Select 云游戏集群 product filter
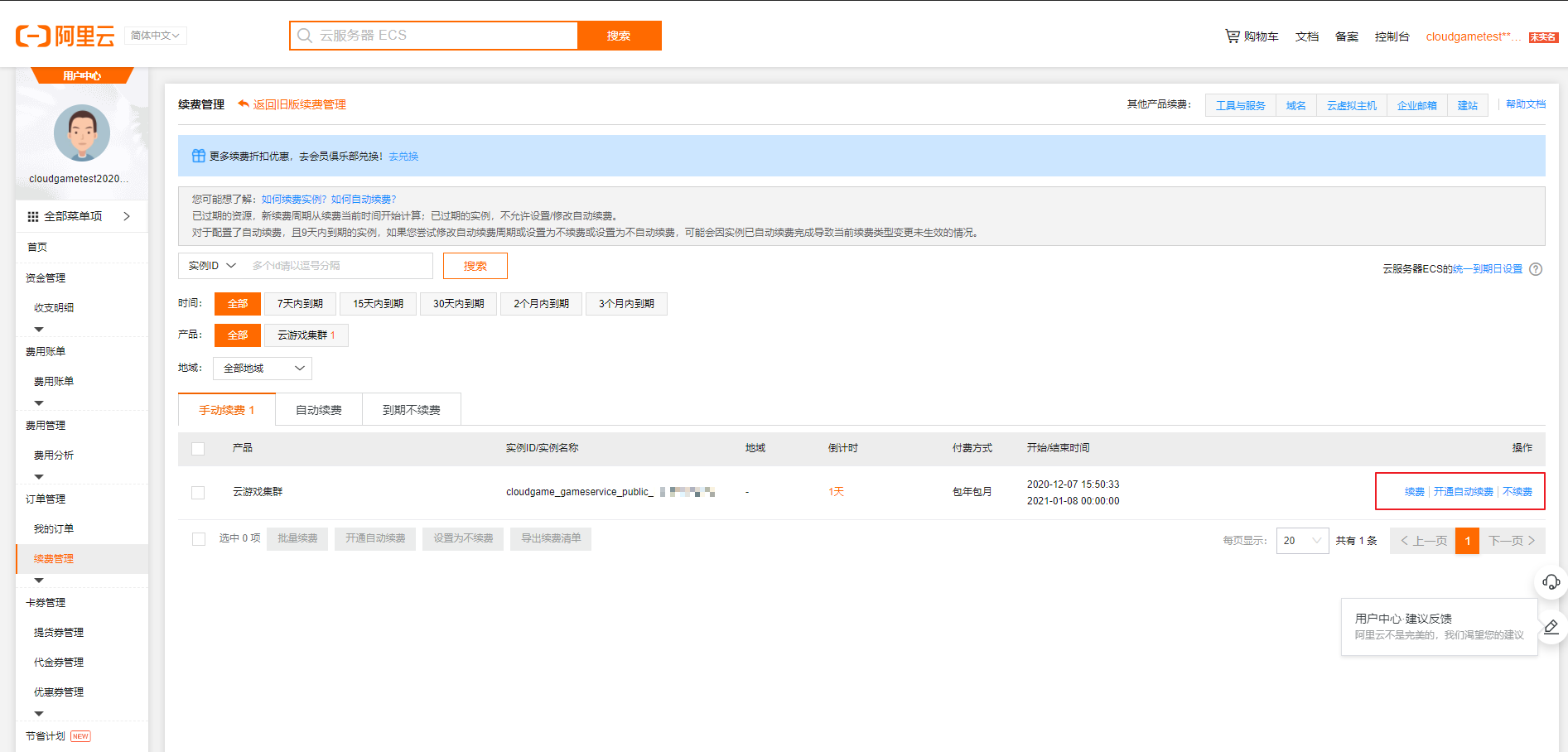 click(306, 335)
